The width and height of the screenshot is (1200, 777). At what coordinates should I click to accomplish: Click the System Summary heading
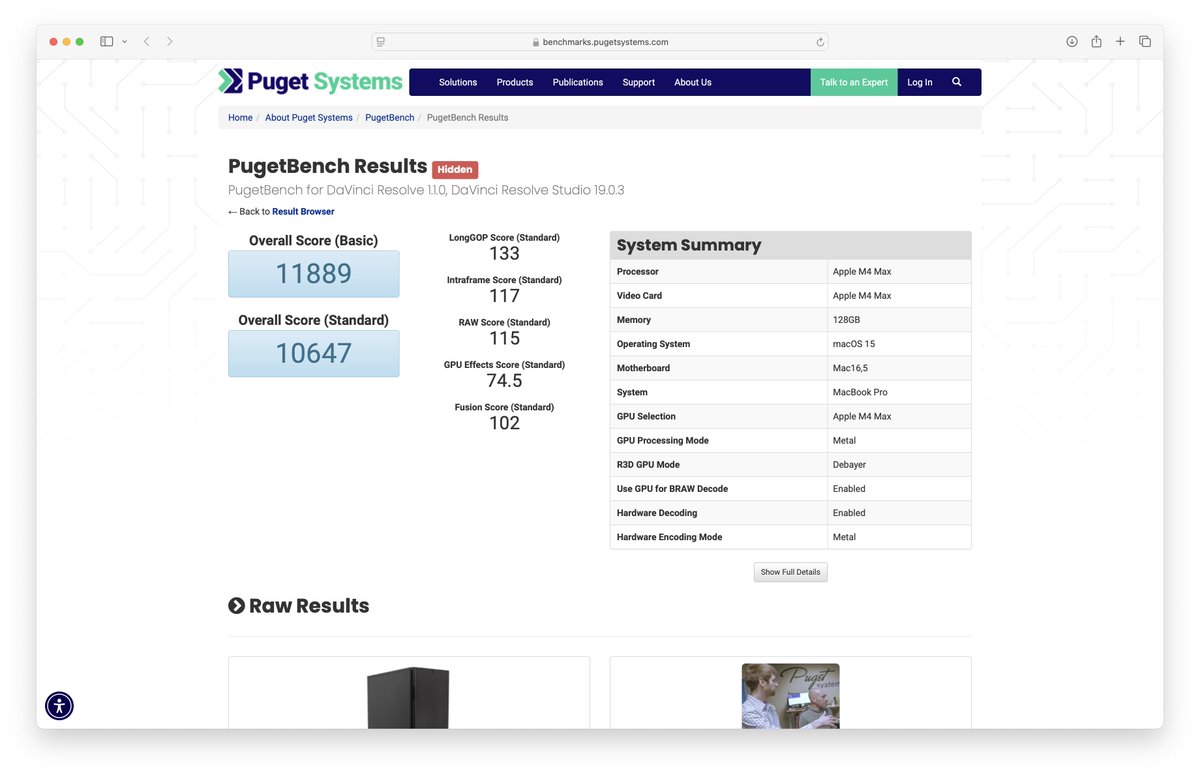(689, 245)
